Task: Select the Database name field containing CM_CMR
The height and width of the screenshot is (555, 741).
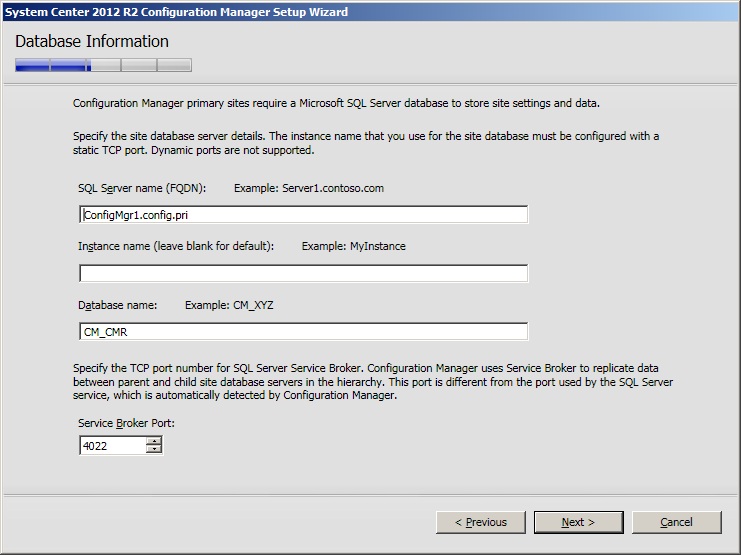Action: pos(303,332)
